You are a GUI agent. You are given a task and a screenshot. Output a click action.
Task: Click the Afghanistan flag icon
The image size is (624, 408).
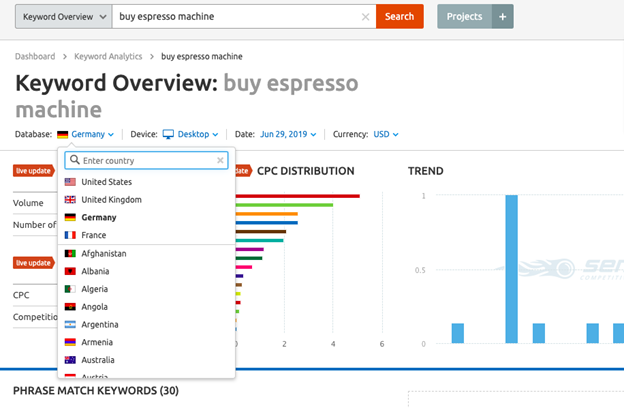70,254
